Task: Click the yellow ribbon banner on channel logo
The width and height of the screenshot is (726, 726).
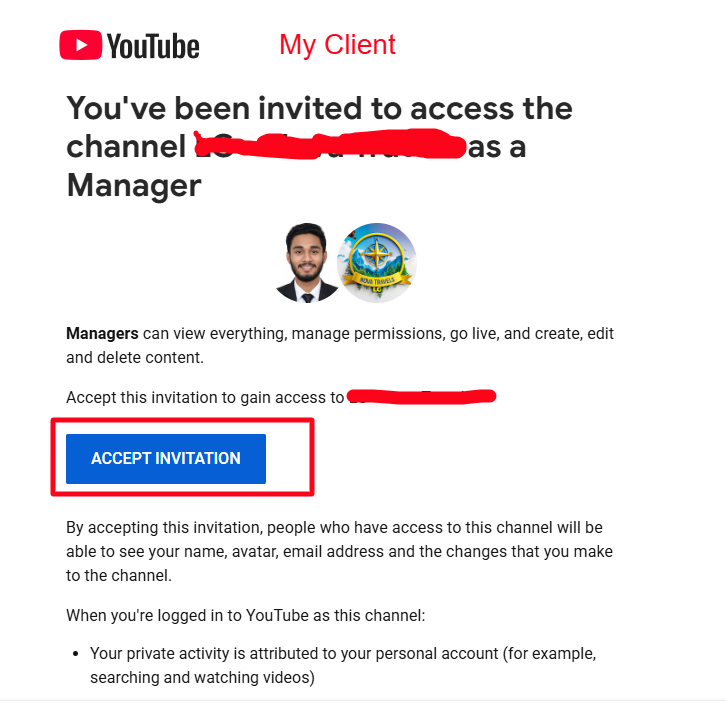Action: (378, 281)
